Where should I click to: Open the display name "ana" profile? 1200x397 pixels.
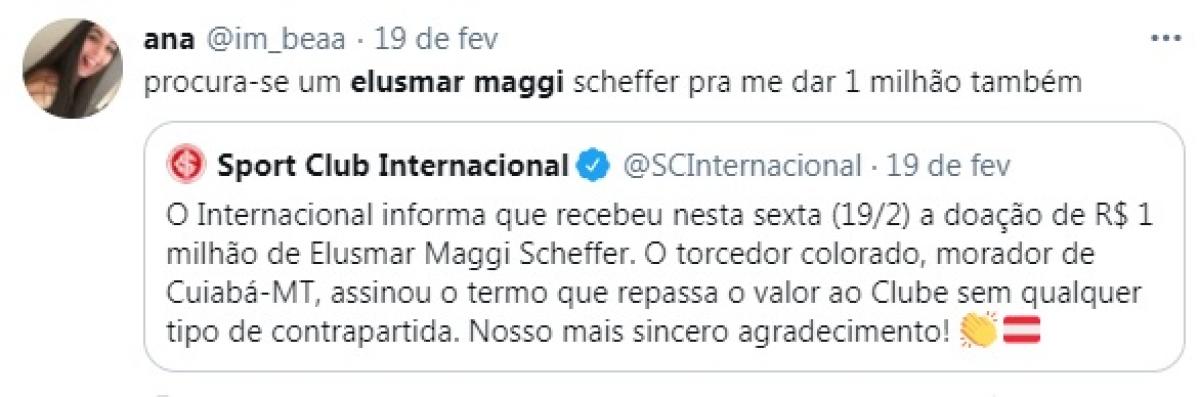[167, 40]
